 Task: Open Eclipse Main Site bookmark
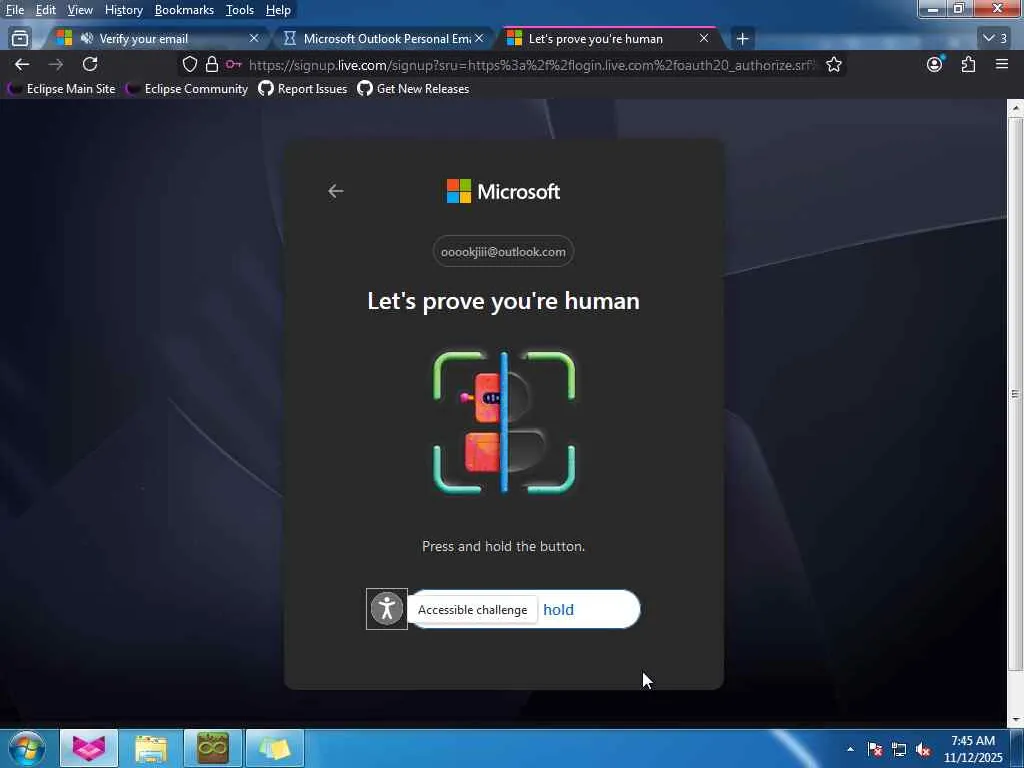pos(61,89)
